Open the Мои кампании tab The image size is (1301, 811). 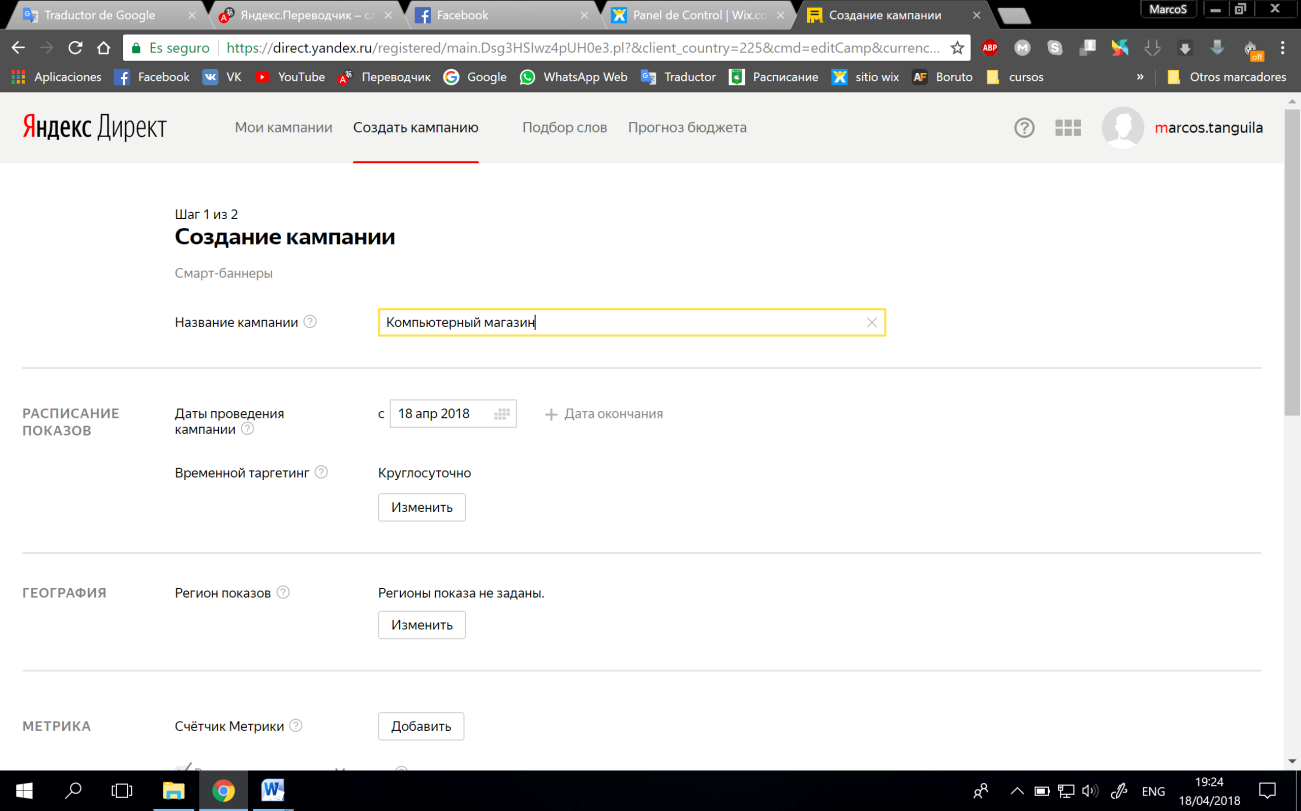coord(283,128)
